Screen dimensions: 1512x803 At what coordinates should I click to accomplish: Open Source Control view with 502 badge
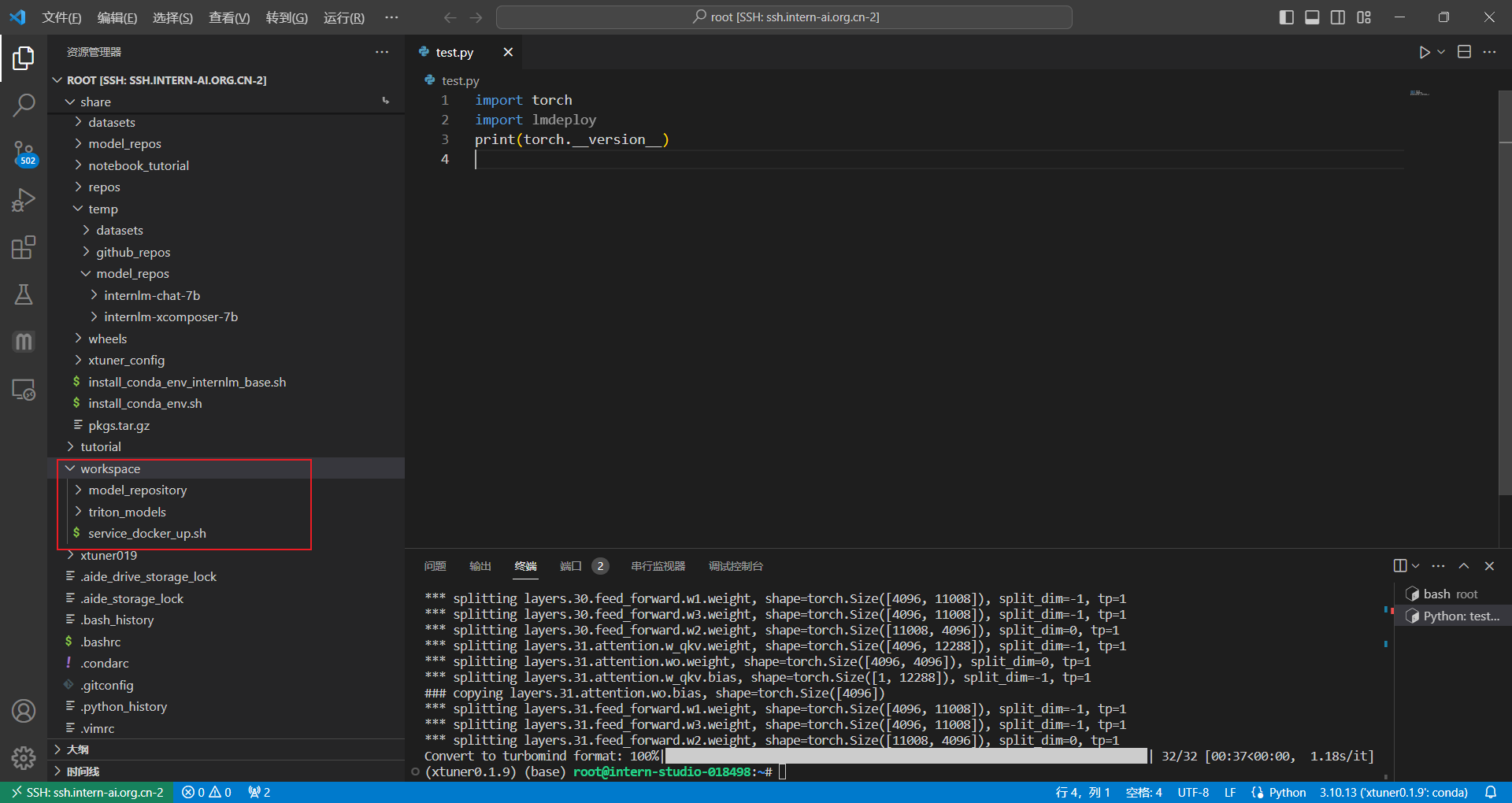tap(24, 153)
